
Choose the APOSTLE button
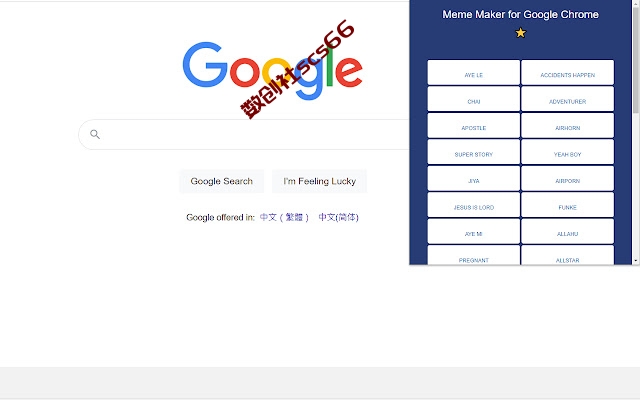click(x=473, y=125)
